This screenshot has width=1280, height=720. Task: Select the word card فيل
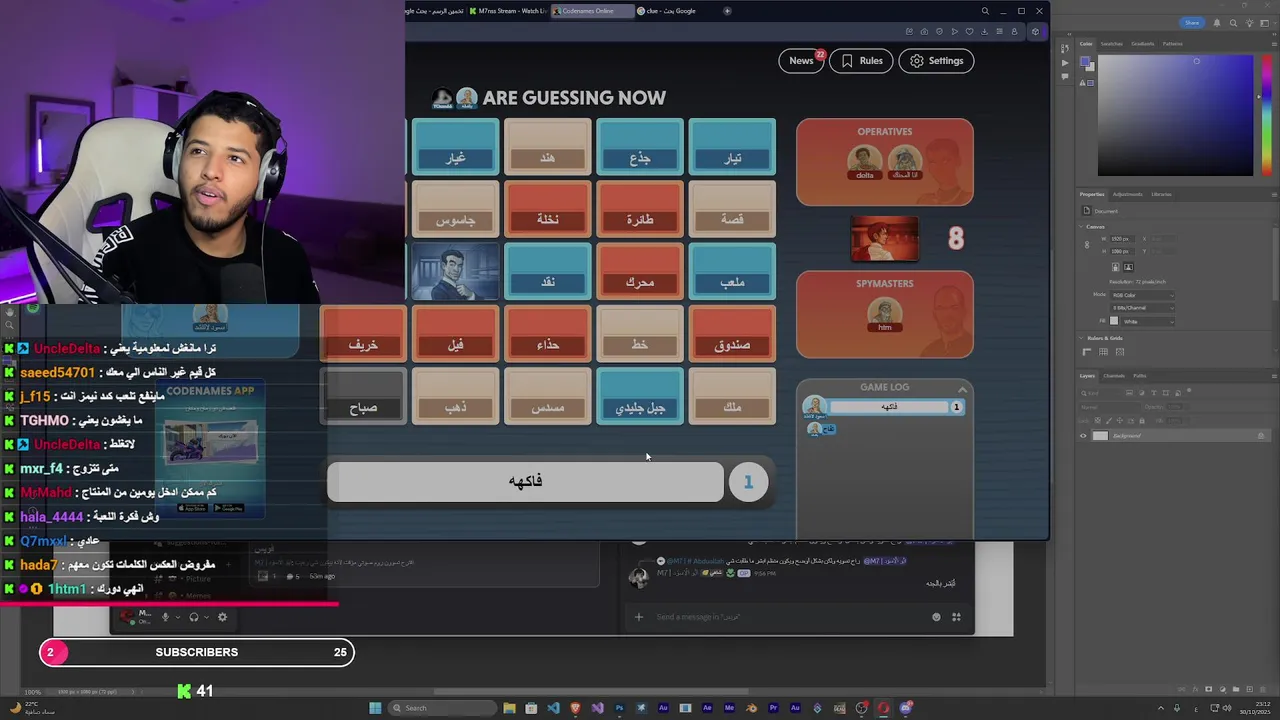point(455,334)
